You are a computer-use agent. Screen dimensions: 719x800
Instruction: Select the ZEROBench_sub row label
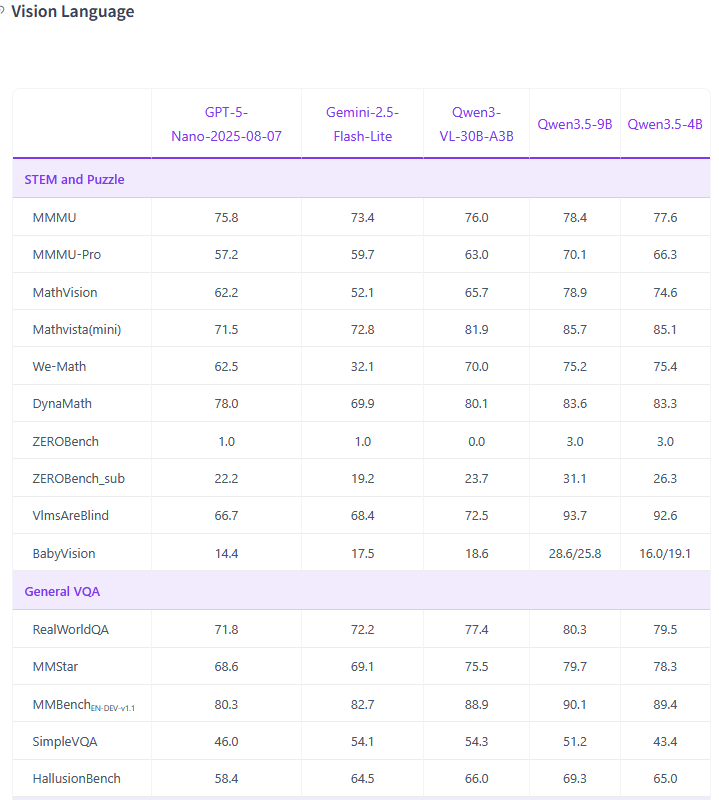tap(79, 479)
